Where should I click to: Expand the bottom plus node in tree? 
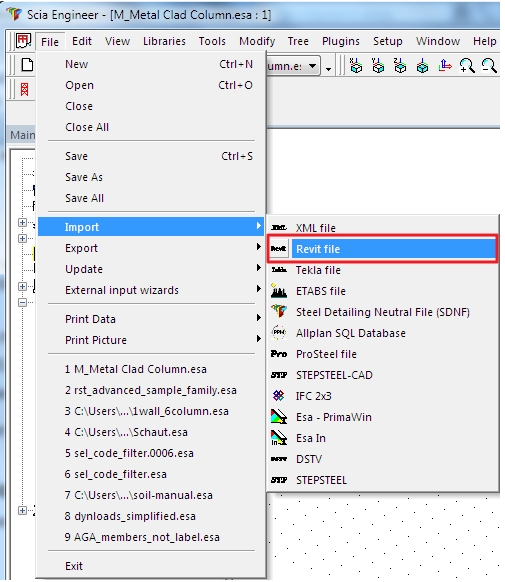[22, 510]
